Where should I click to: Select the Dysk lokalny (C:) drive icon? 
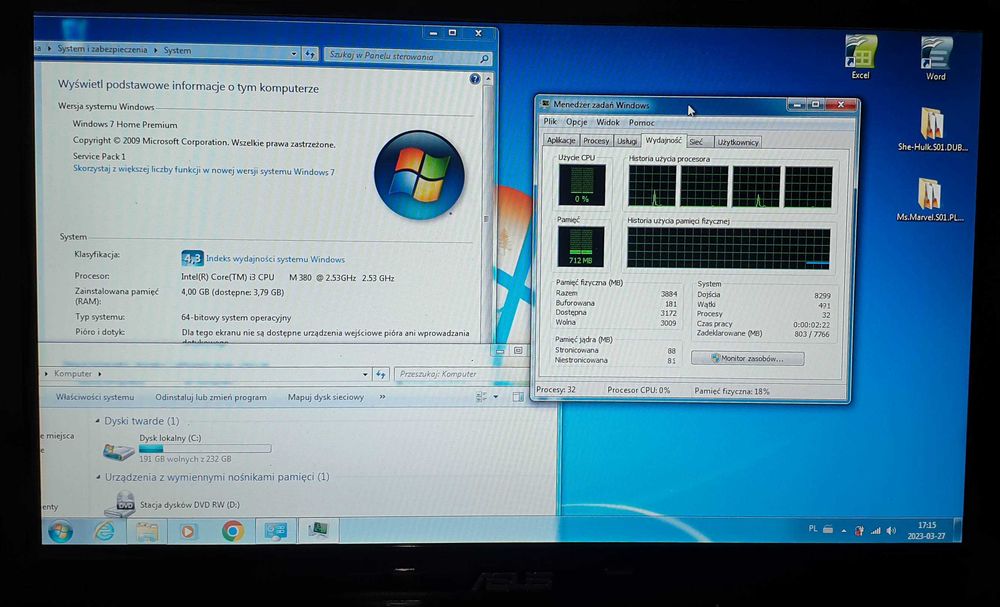(119, 451)
